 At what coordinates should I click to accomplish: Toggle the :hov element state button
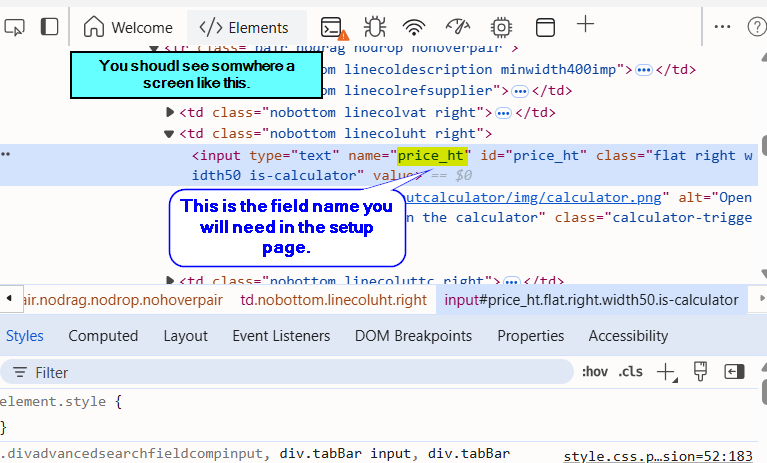(594, 372)
